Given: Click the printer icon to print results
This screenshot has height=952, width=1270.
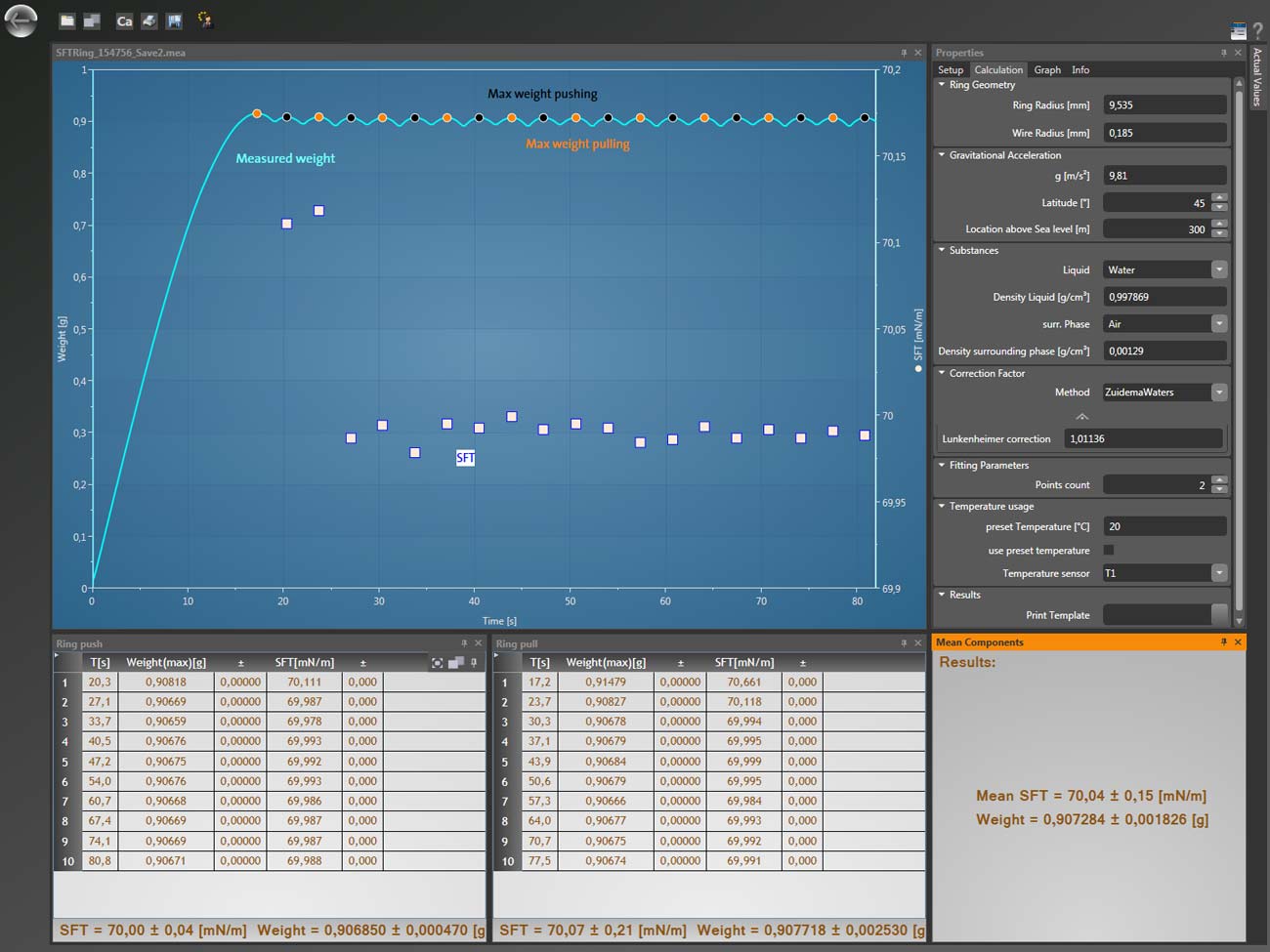Looking at the screenshot, I should [150, 21].
